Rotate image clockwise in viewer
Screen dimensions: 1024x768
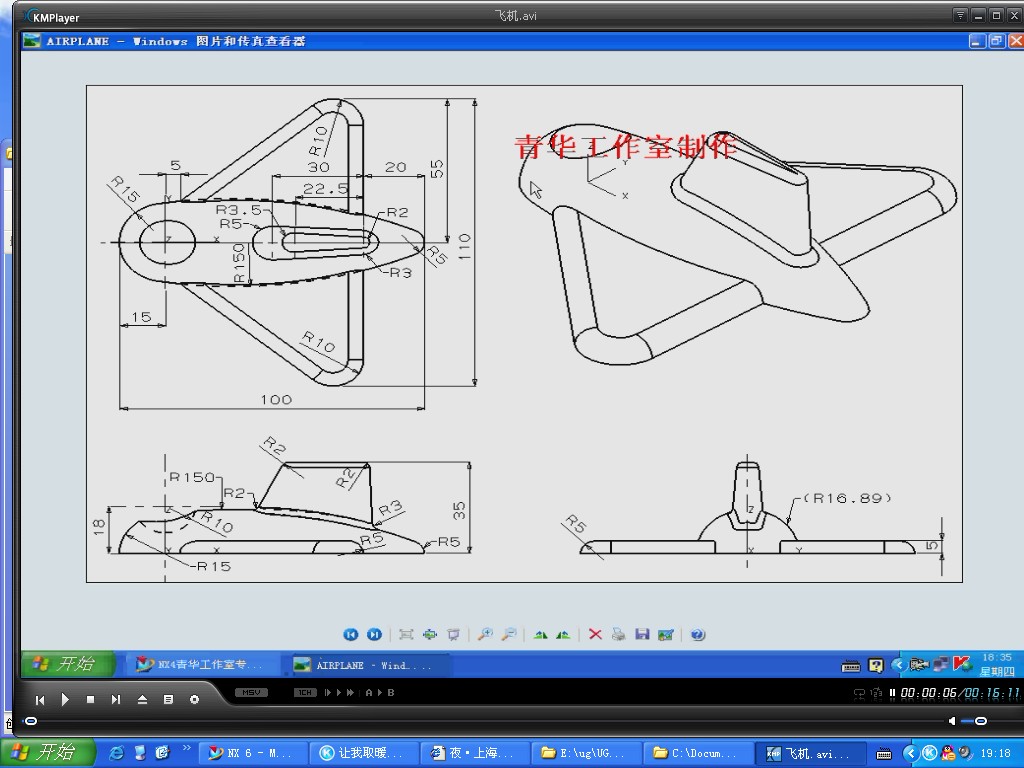[541, 634]
